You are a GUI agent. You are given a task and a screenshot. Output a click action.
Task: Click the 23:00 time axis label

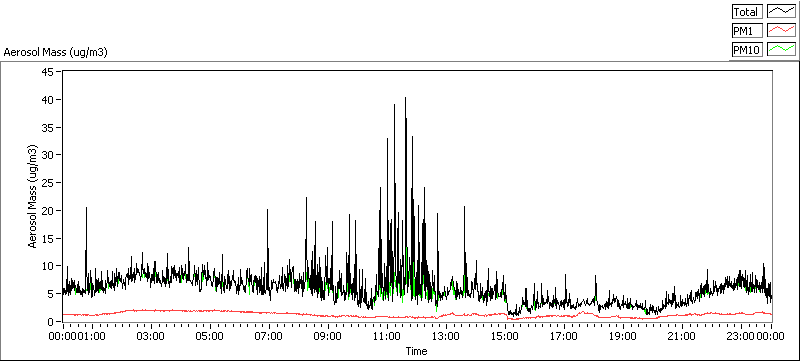pyautogui.click(x=741, y=337)
